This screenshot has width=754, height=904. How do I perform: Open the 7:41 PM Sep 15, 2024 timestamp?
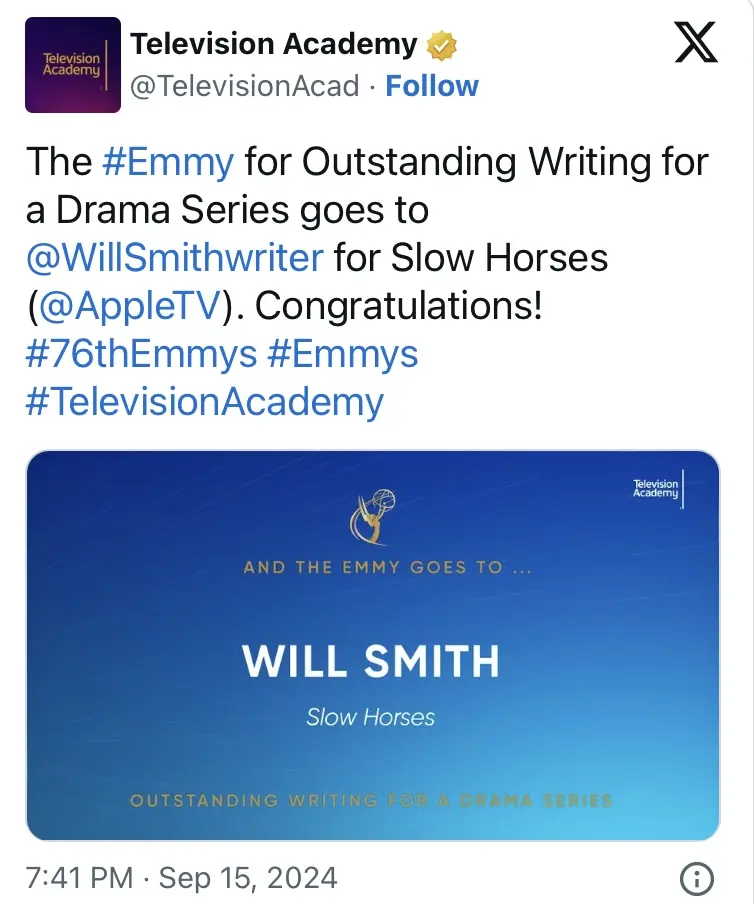(181, 879)
